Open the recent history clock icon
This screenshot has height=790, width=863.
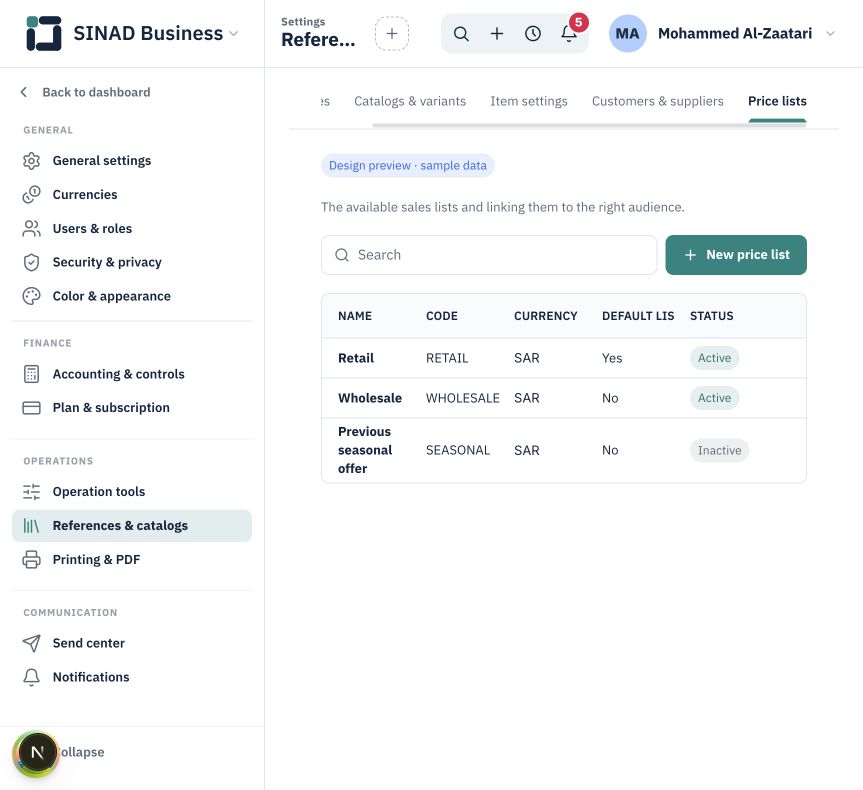point(533,34)
